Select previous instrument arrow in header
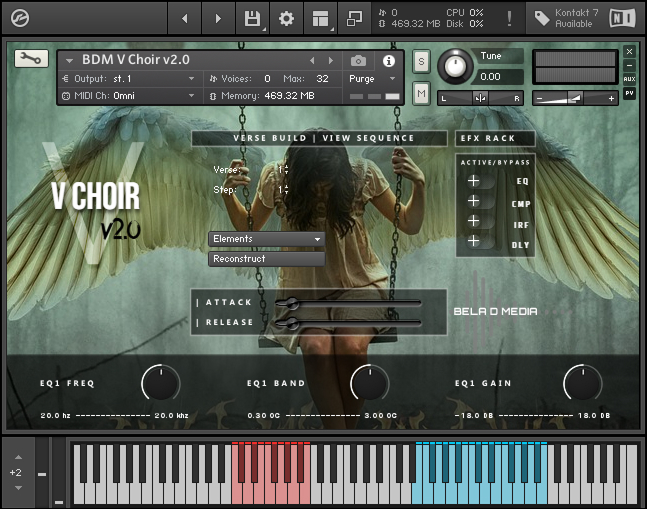This screenshot has width=647, height=509. 312,61
